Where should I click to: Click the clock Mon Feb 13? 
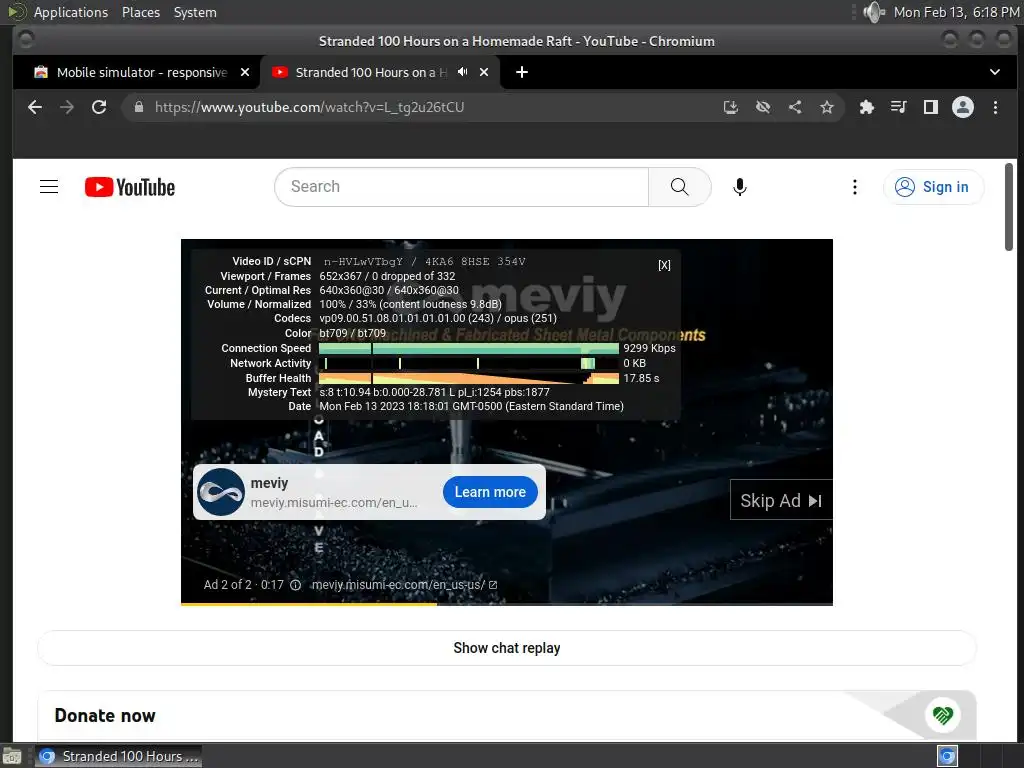click(956, 12)
